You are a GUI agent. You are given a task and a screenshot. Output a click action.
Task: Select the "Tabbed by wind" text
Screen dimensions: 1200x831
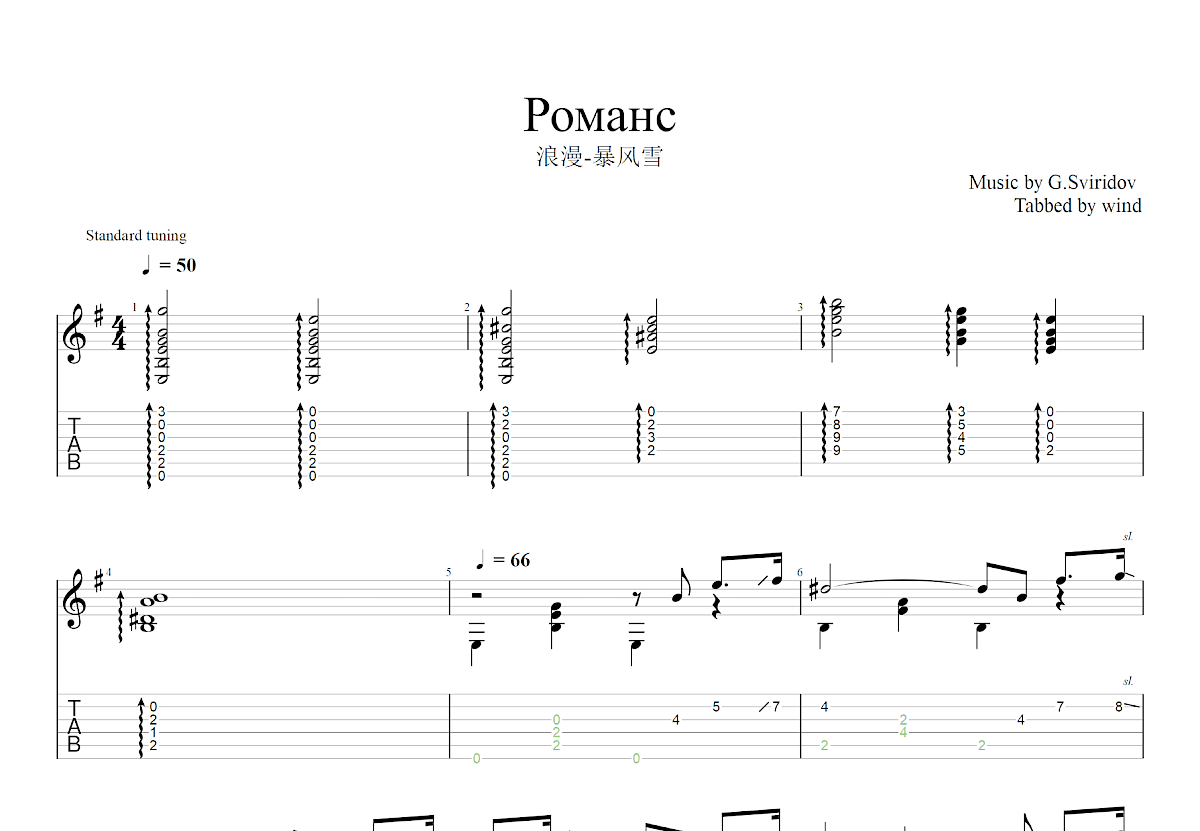pos(1077,206)
